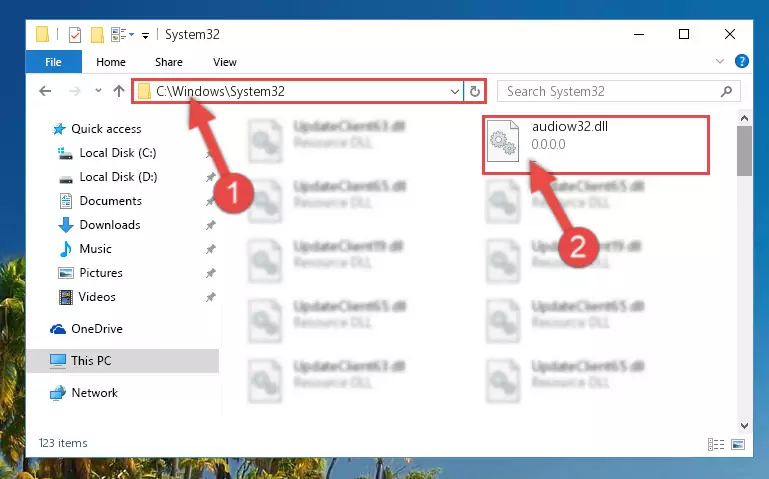Click the scrollbar up arrow
This screenshot has height=479, width=769.
click(x=744, y=118)
